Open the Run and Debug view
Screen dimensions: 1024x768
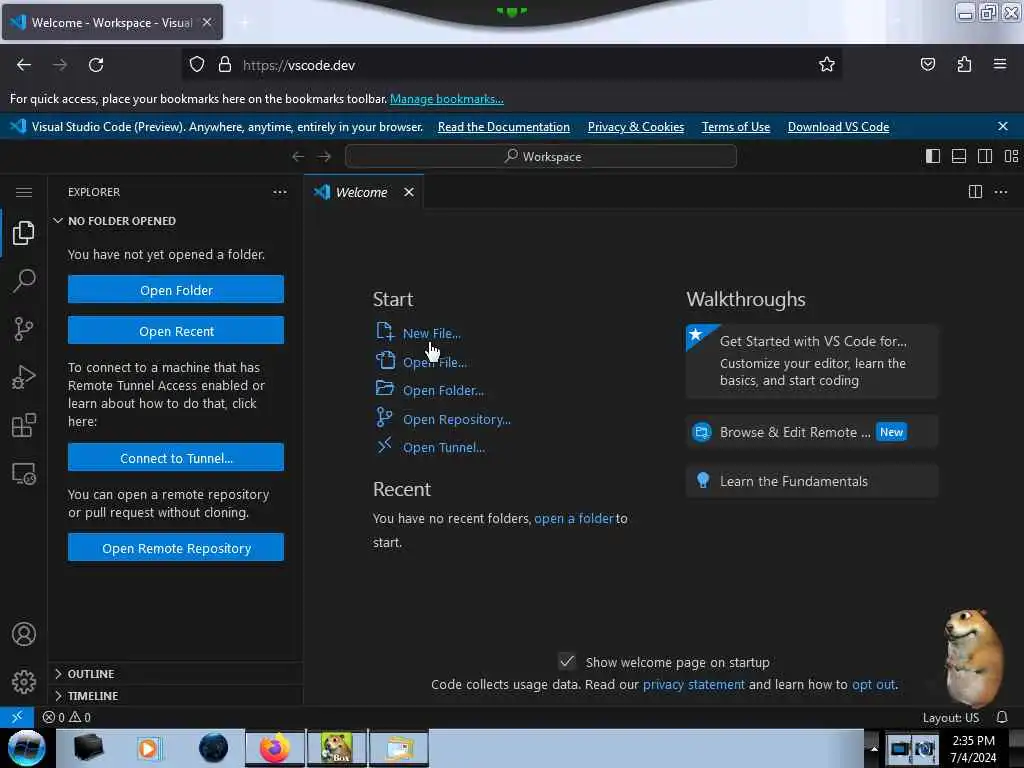click(24, 377)
